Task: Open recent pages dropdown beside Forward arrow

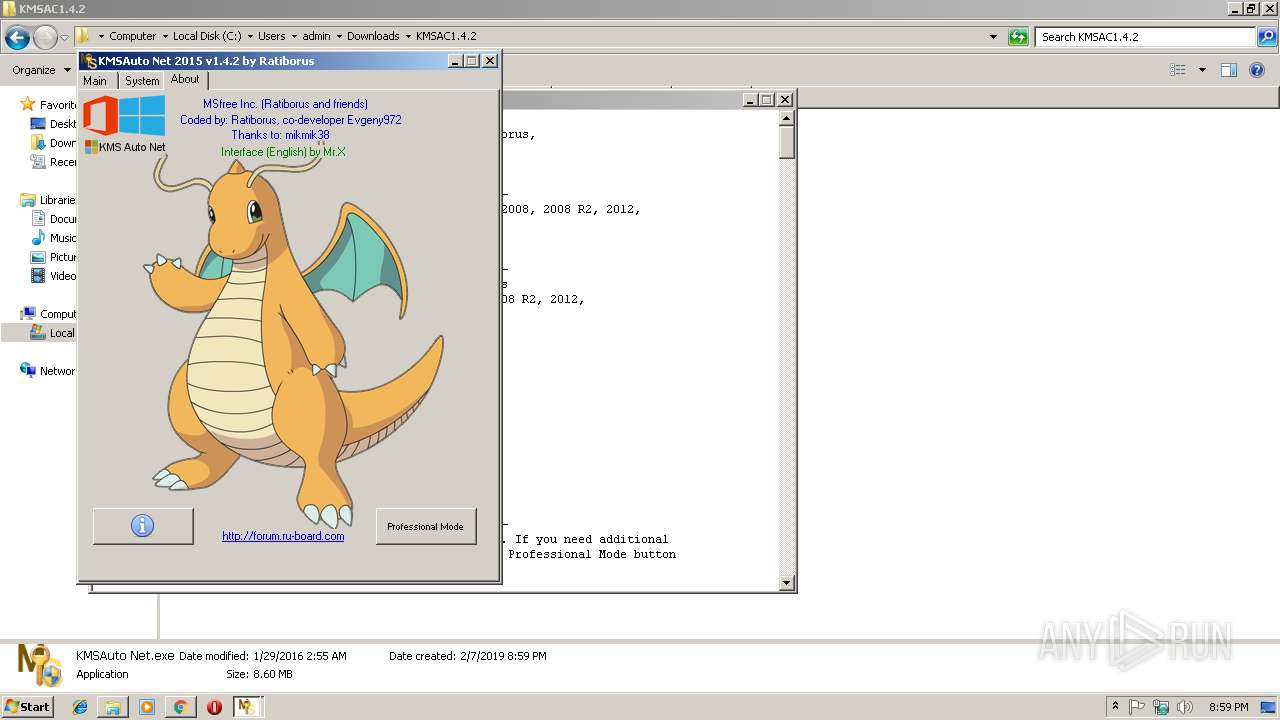Action: (x=64, y=38)
